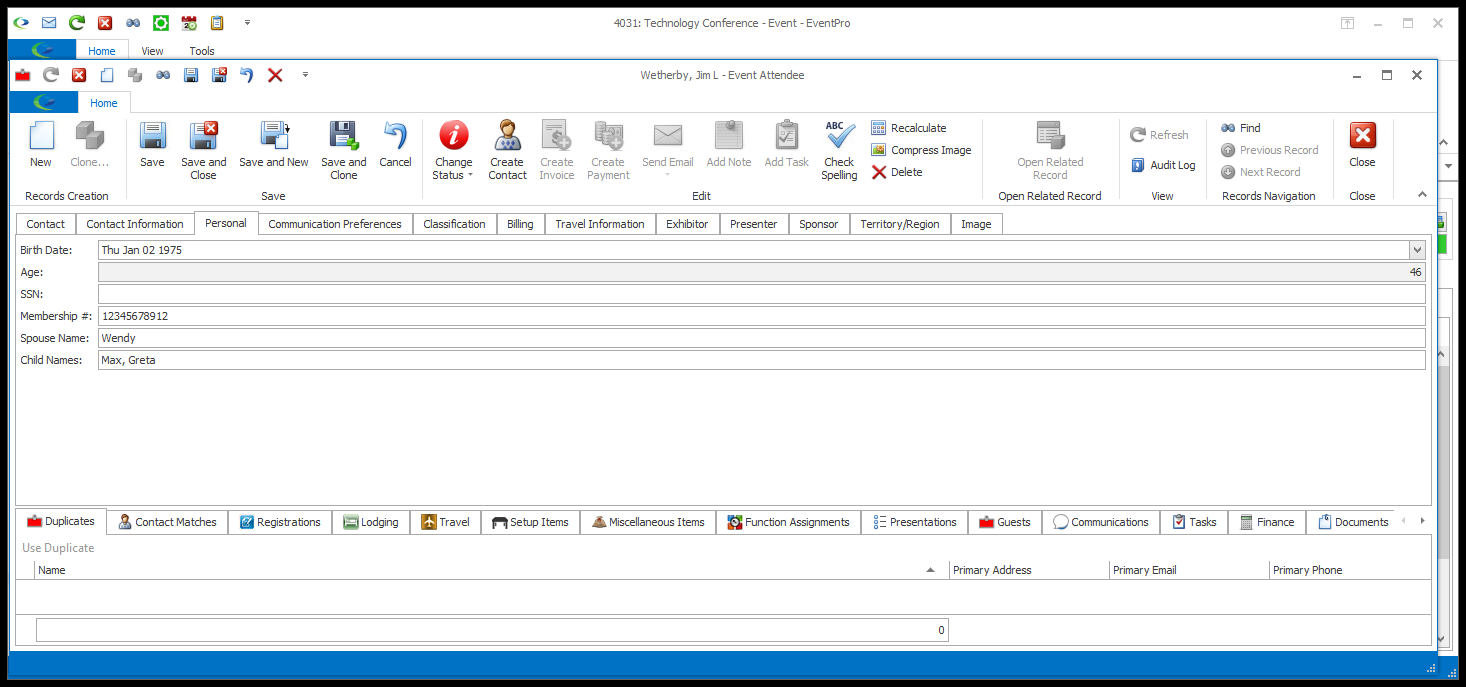The width and height of the screenshot is (1466, 687).
Task: Open the Lodging bottom tab
Action: [371, 522]
